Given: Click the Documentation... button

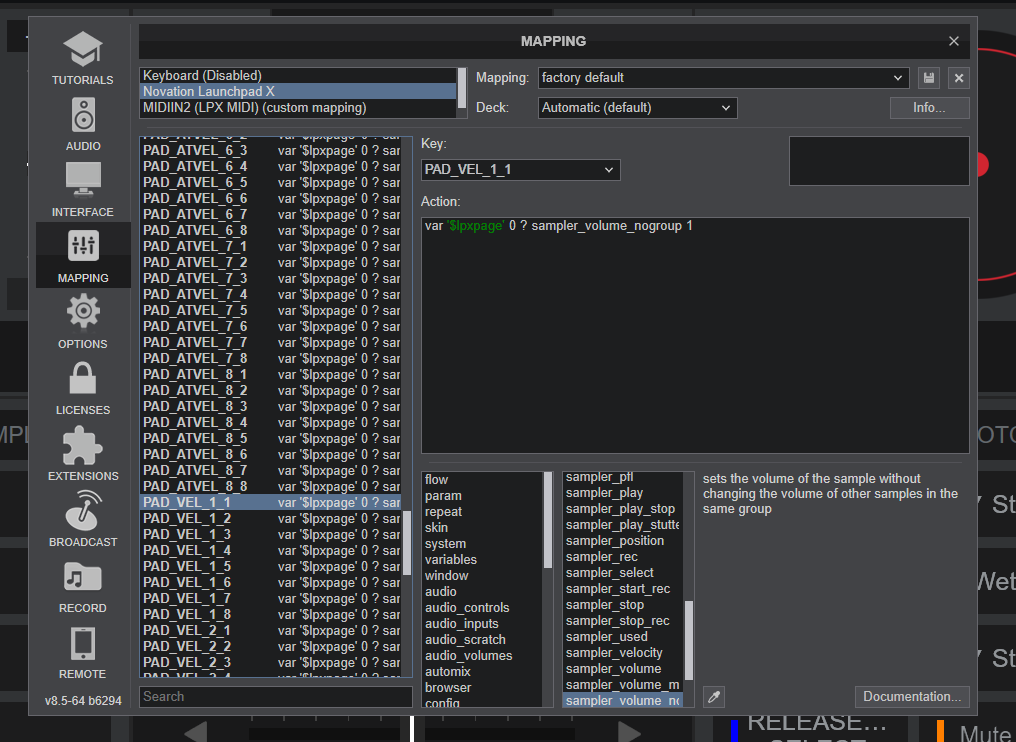Looking at the screenshot, I should point(912,697).
